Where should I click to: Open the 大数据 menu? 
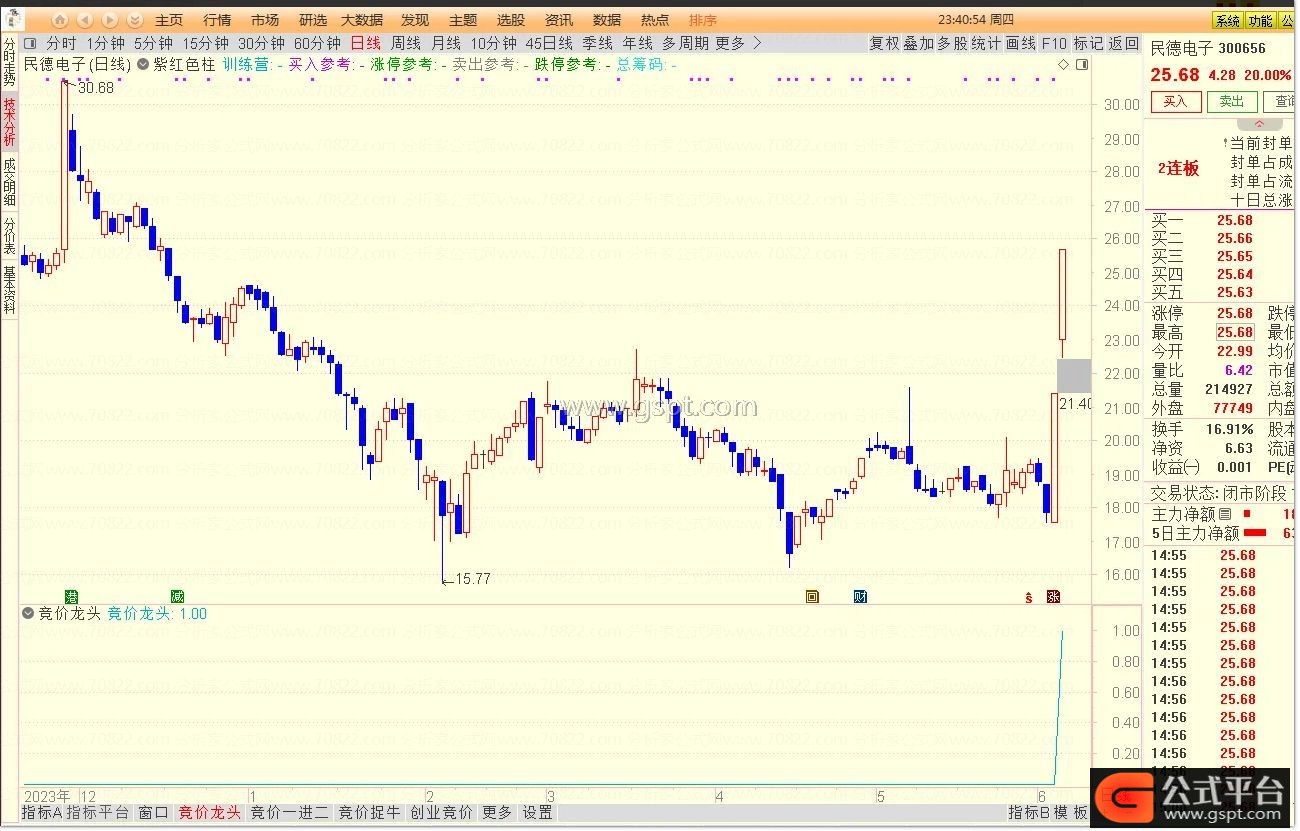click(x=362, y=20)
